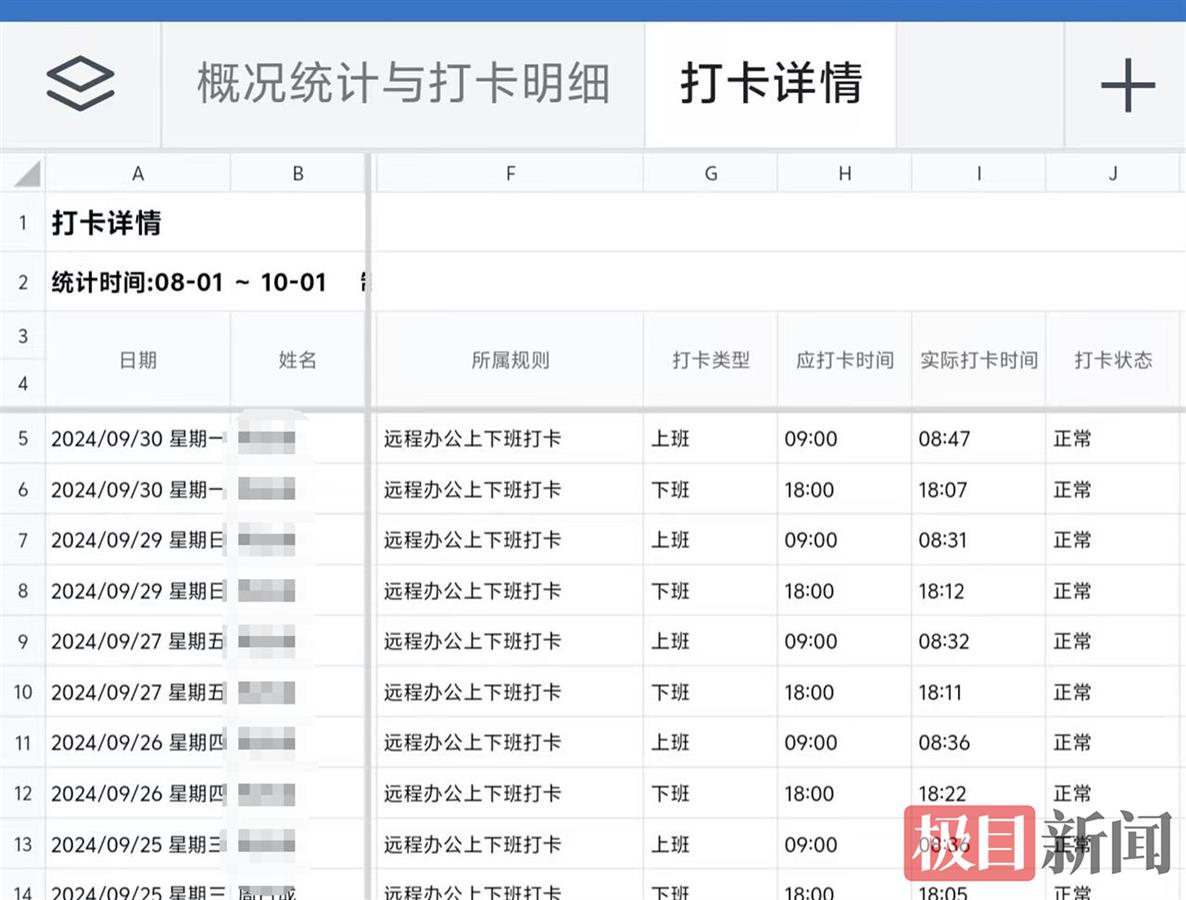Click the 实际打卡时间 header cell
Screen dimensions: 1186x900
tap(978, 360)
